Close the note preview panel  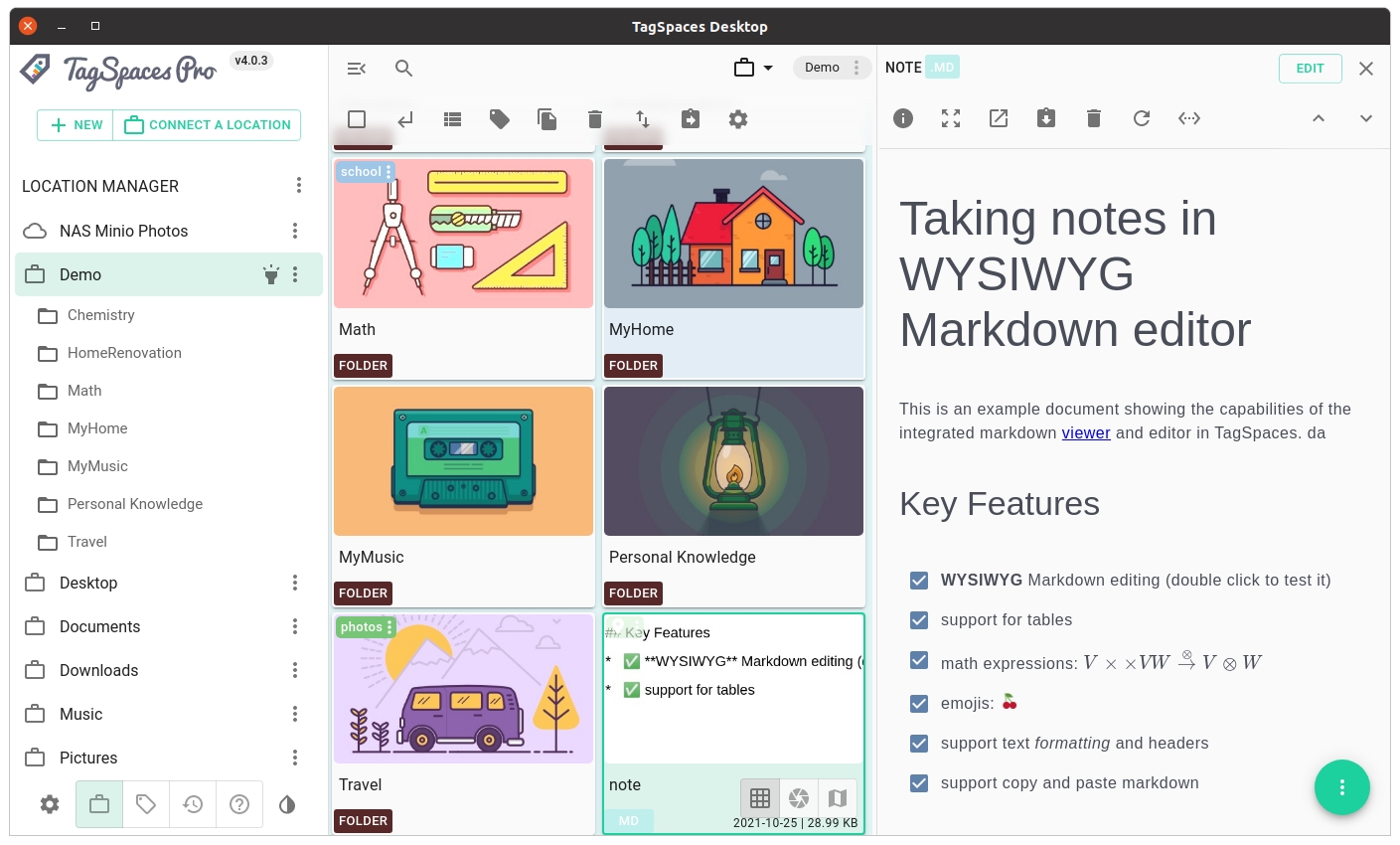[x=1366, y=69]
